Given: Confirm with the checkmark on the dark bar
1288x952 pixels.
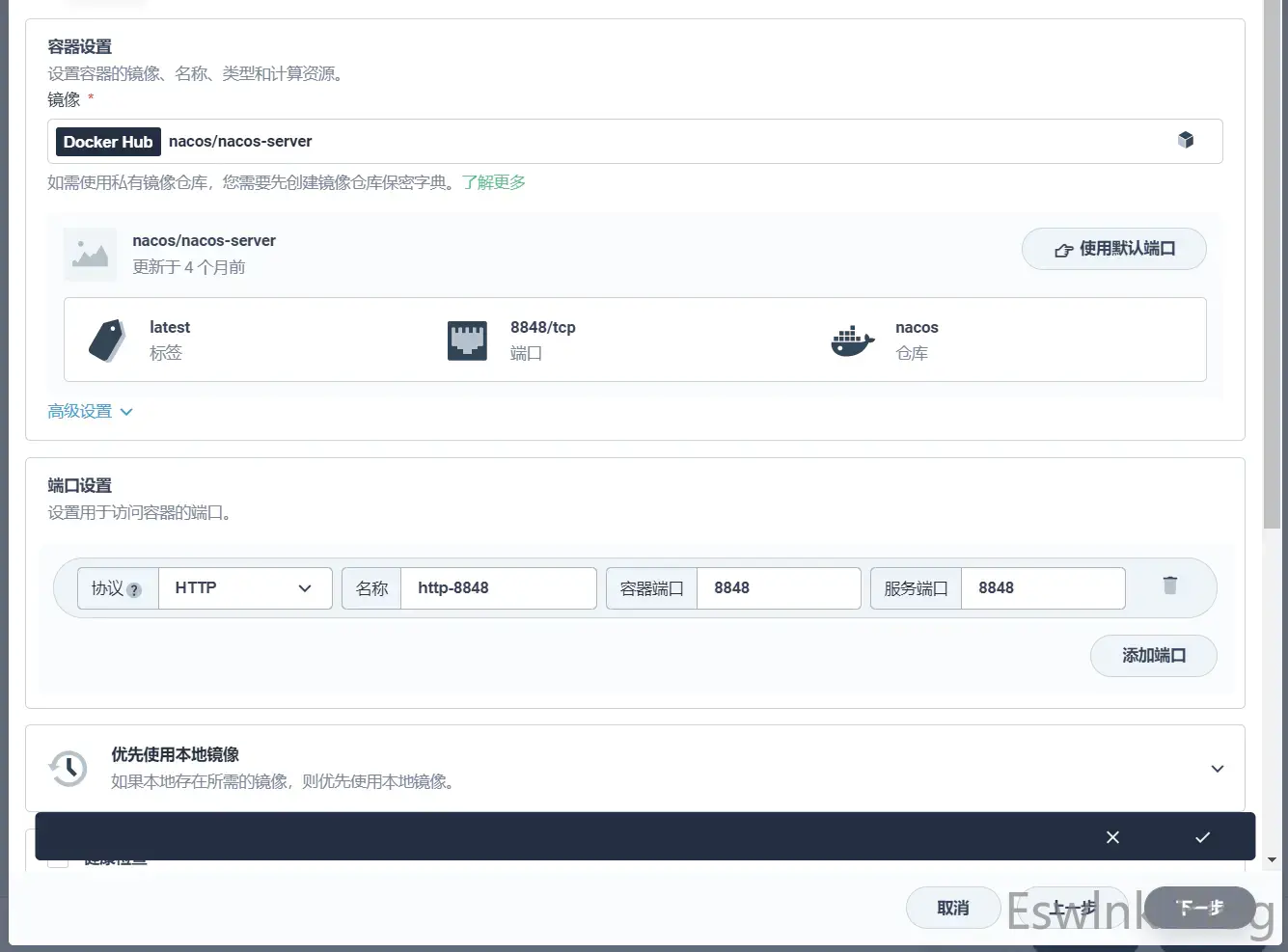Looking at the screenshot, I should [1202, 837].
